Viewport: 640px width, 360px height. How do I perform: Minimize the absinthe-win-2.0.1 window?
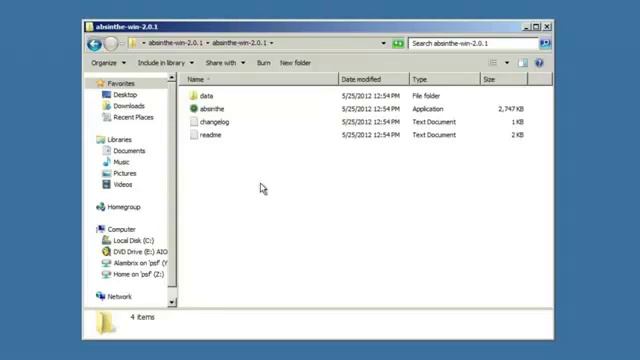(526, 27)
